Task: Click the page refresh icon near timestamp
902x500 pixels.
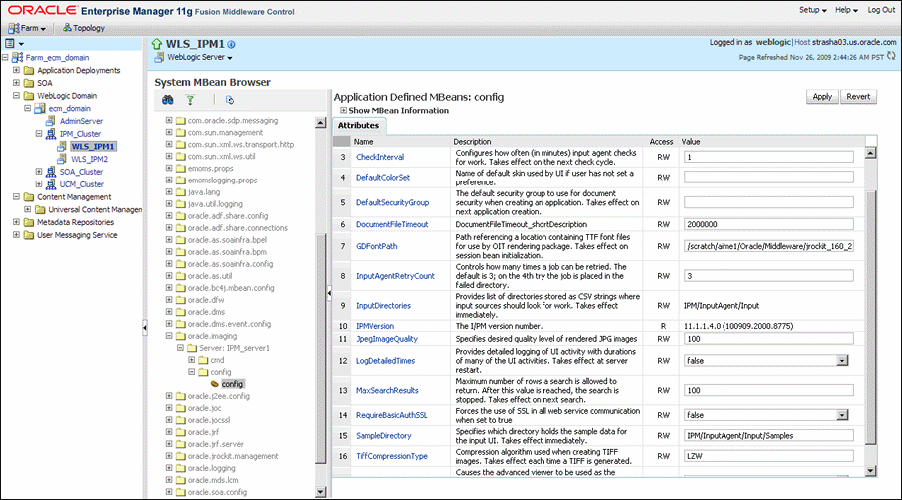Action: click(x=891, y=56)
